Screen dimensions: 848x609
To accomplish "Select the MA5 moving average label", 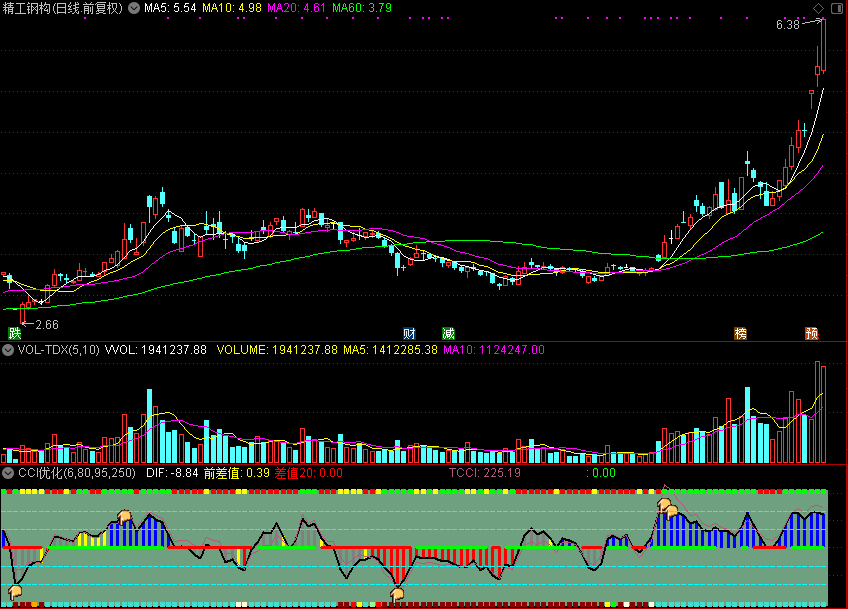I will click(169, 8).
